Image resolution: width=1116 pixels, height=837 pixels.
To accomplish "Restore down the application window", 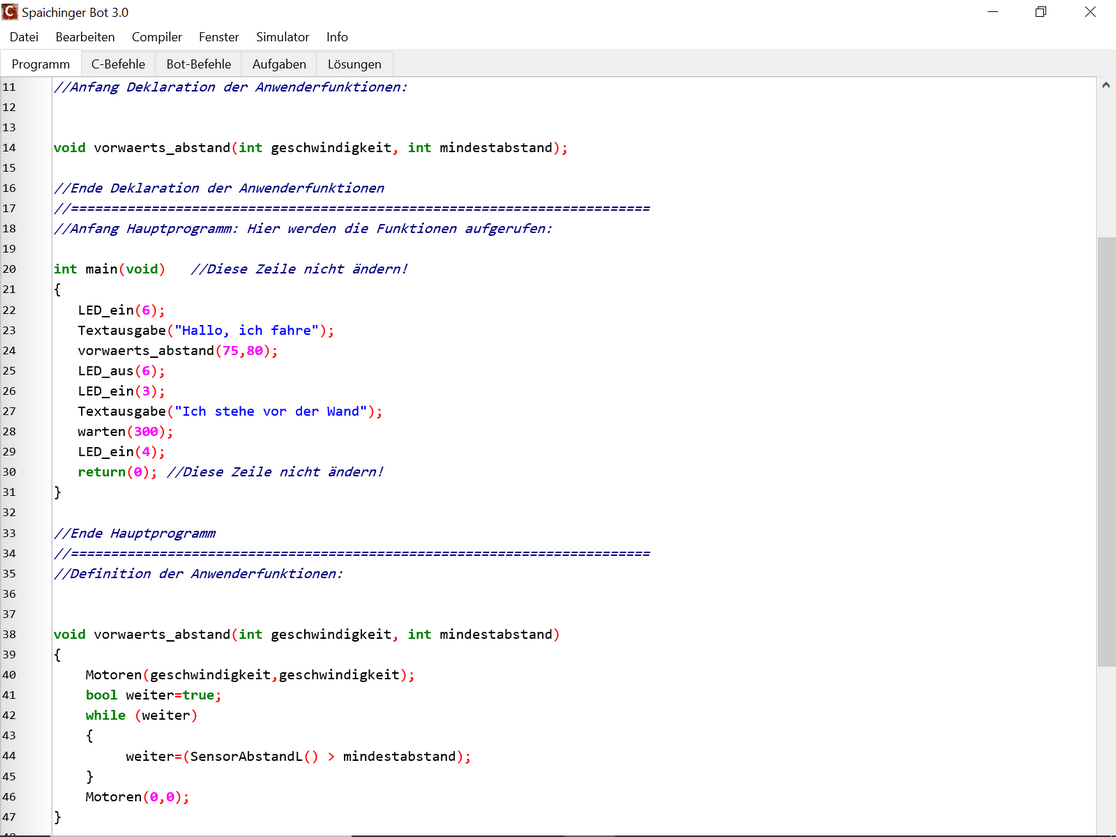I will (x=1040, y=12).
